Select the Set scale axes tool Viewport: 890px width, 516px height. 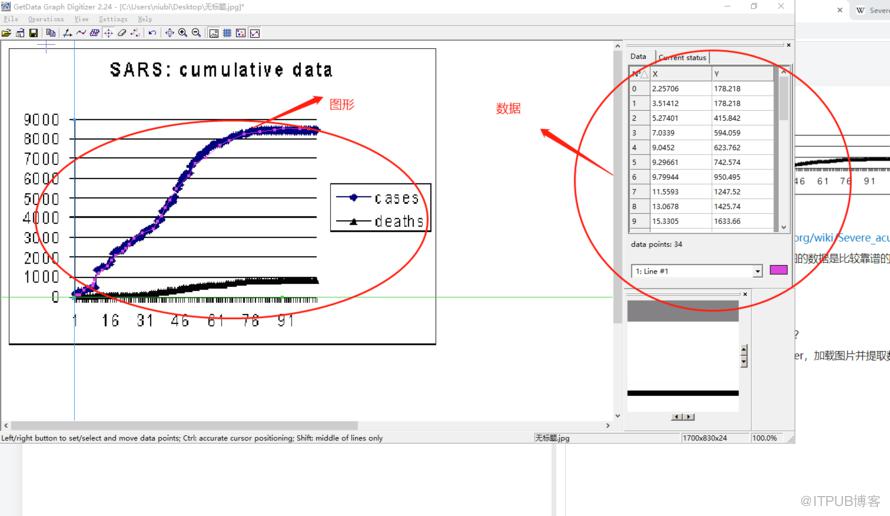coord(67,33)
